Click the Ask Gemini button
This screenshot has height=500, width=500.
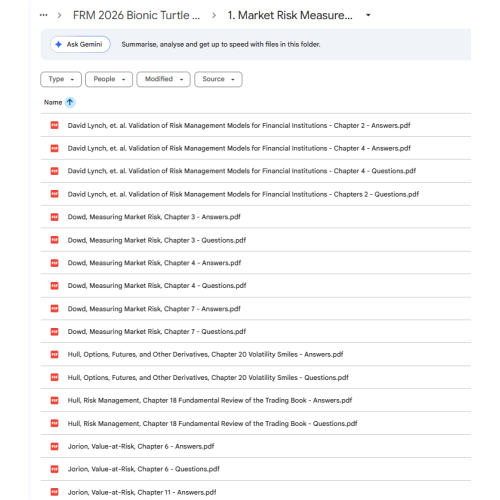(80, 44)
